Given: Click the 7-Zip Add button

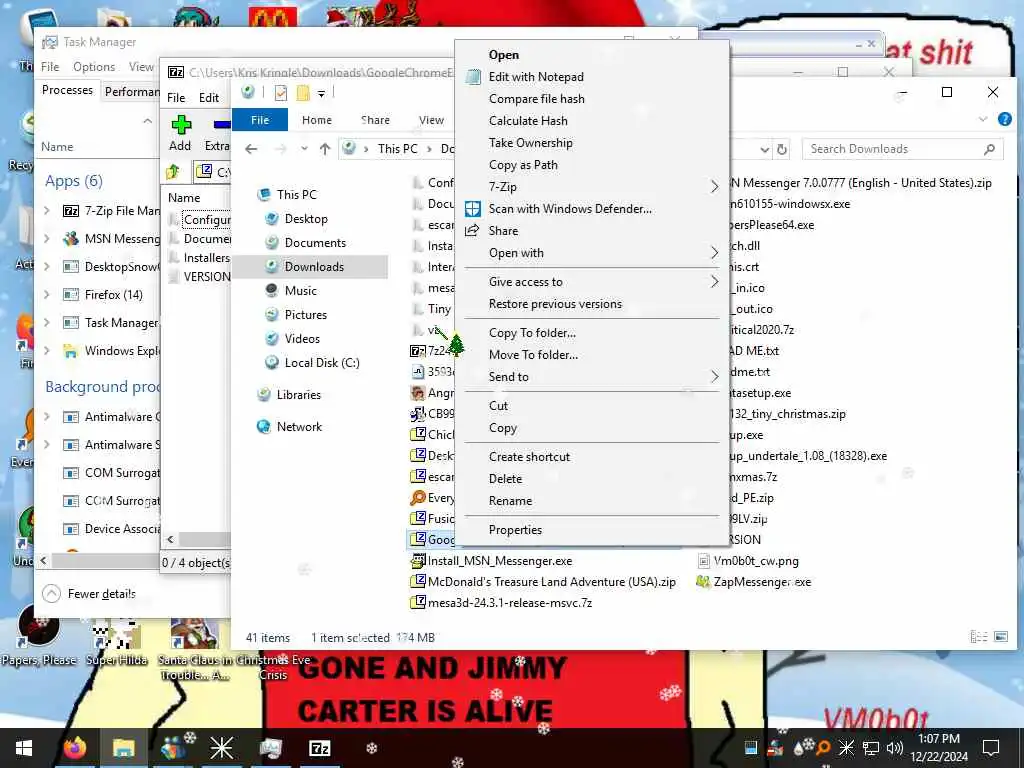Looking at the screenshot, I should 180,134.
